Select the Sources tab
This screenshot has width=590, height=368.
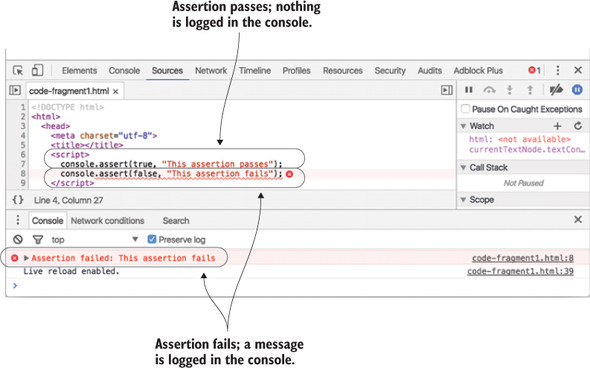point(167,70)
